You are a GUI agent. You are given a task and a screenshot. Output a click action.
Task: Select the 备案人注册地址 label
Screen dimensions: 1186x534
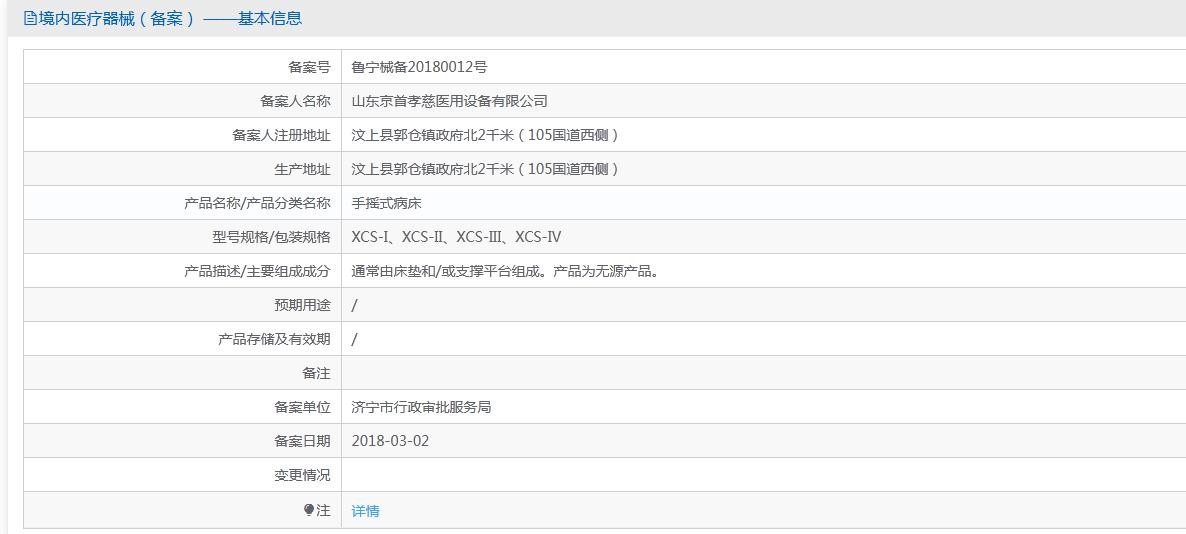pos(281,135)
